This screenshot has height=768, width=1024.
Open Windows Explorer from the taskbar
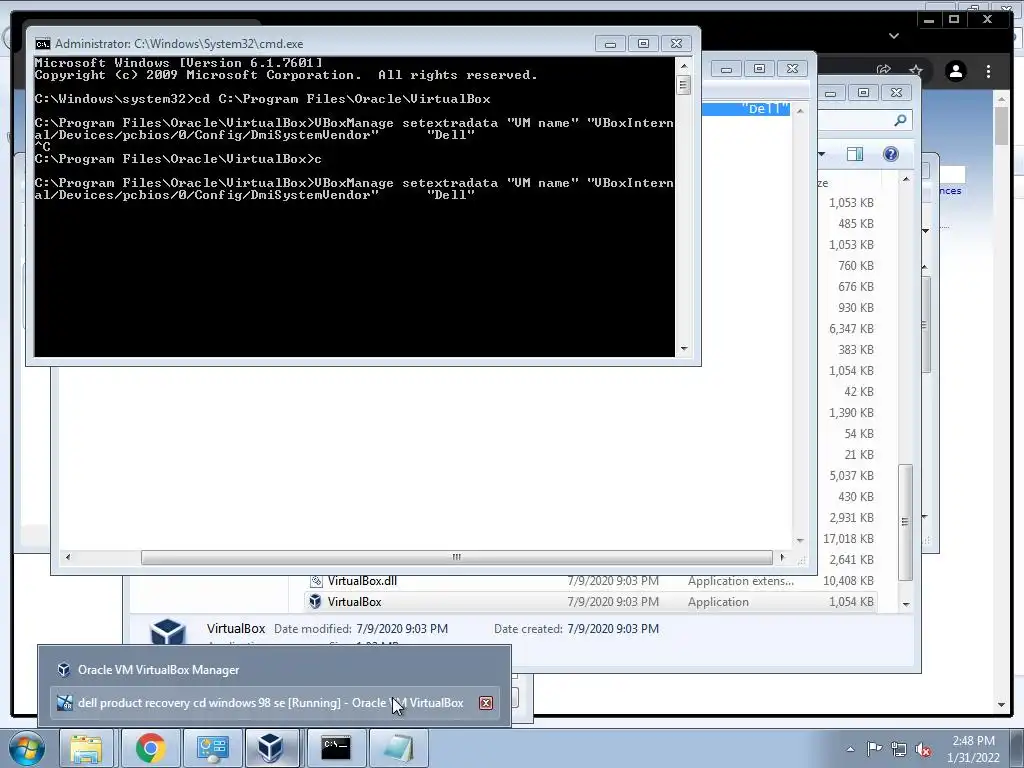click(86, 748)
